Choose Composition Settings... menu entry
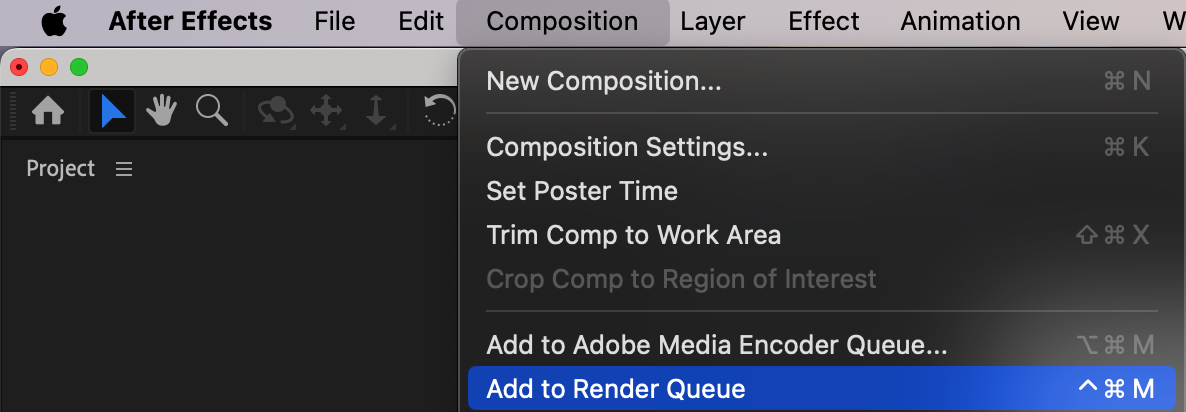 [x=627, y=147]
